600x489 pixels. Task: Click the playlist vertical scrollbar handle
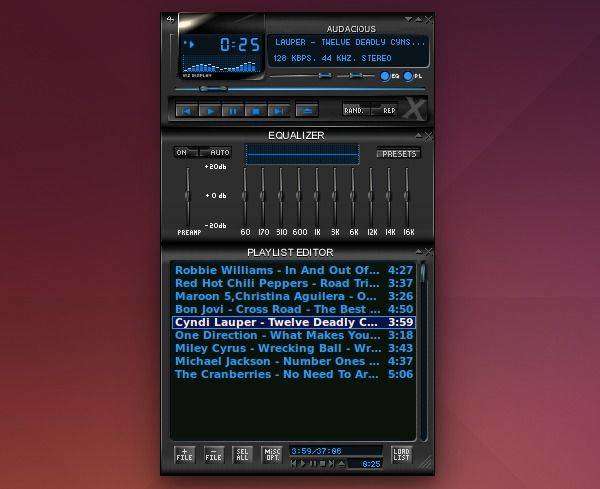[423, 272]
